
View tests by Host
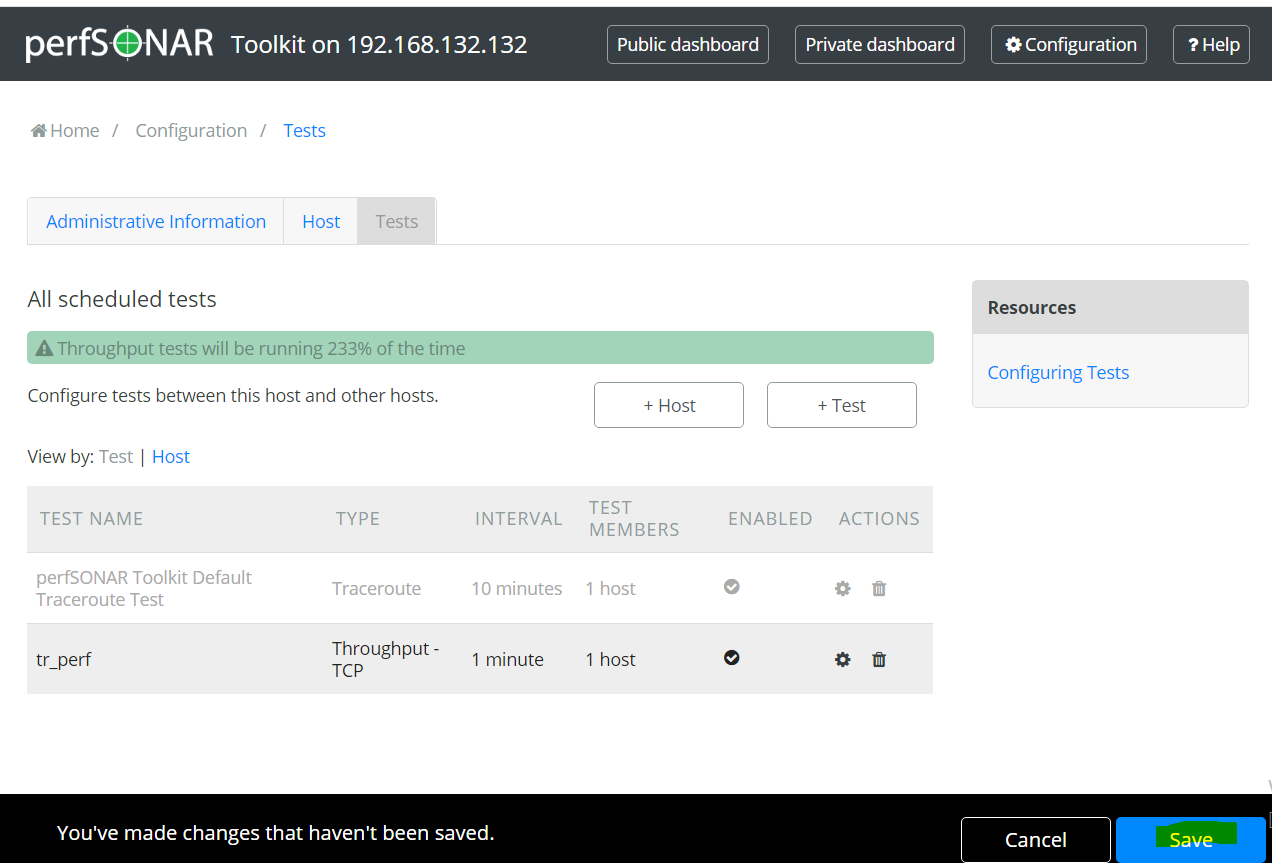[171, 456]
